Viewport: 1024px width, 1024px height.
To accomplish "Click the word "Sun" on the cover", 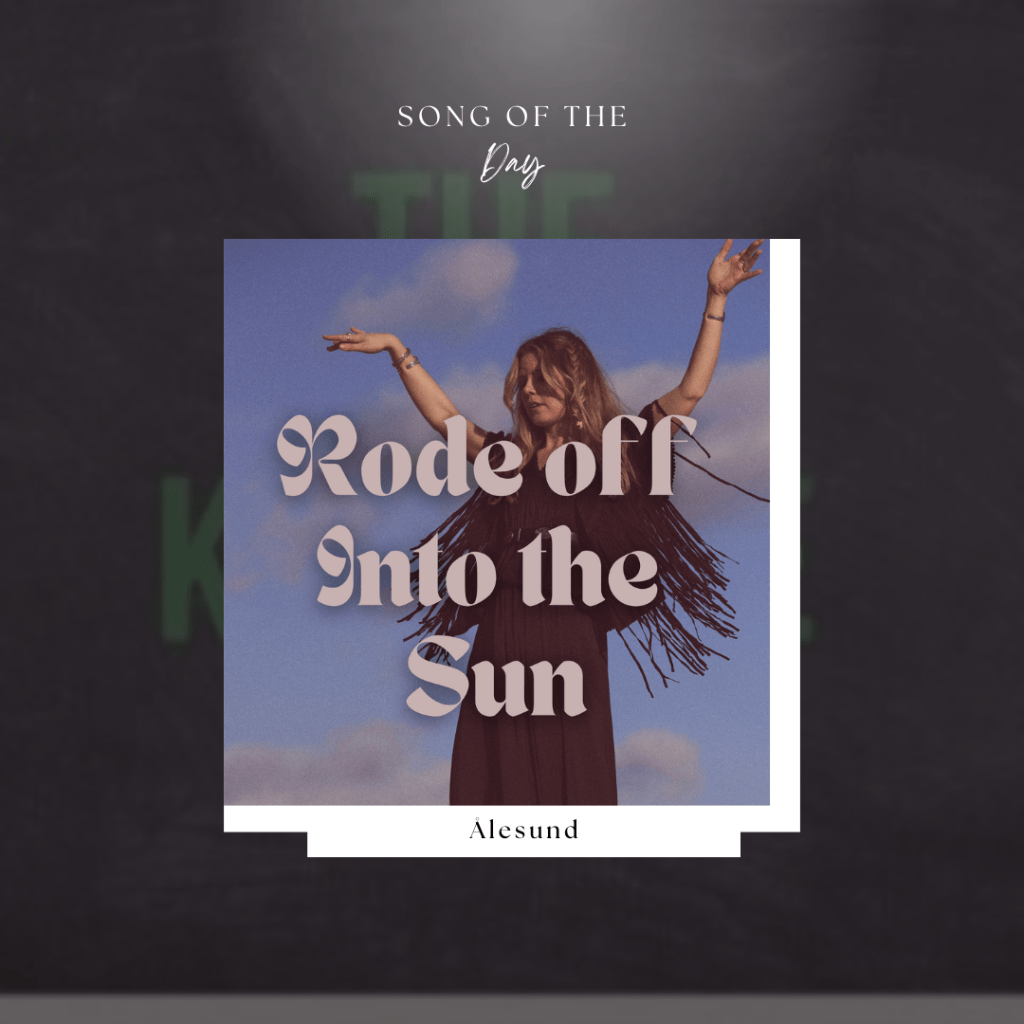I will click(x=496, y=676).
